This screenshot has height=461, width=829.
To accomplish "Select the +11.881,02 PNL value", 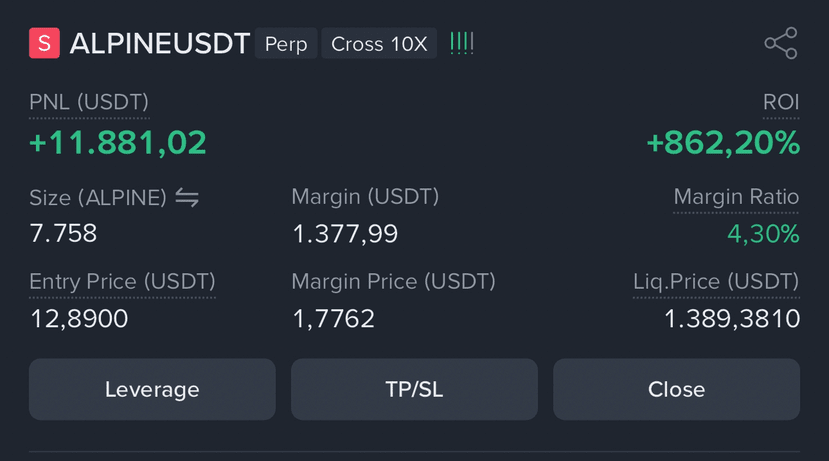I will (118, 143).
